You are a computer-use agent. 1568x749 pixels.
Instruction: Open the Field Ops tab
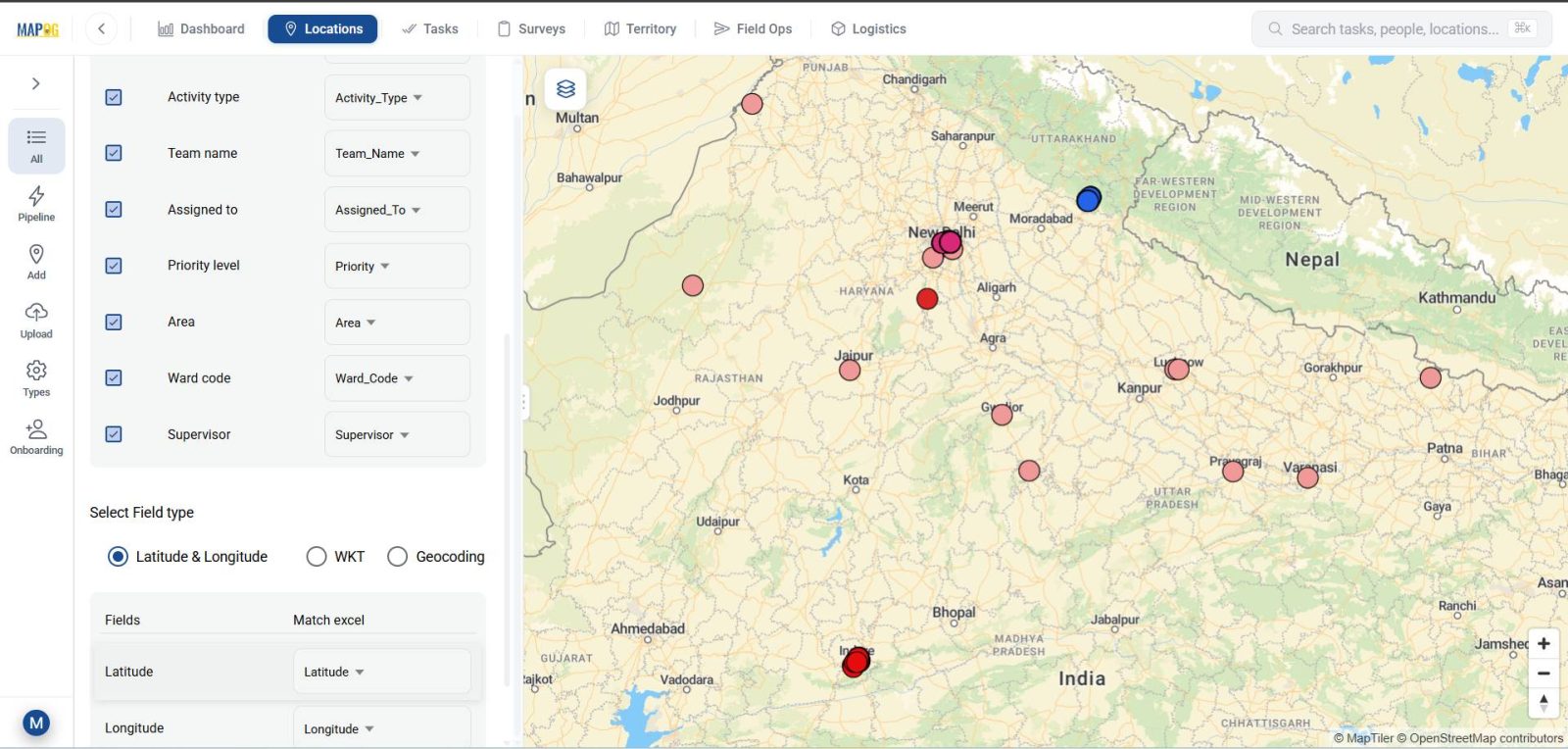click(753, 28)
